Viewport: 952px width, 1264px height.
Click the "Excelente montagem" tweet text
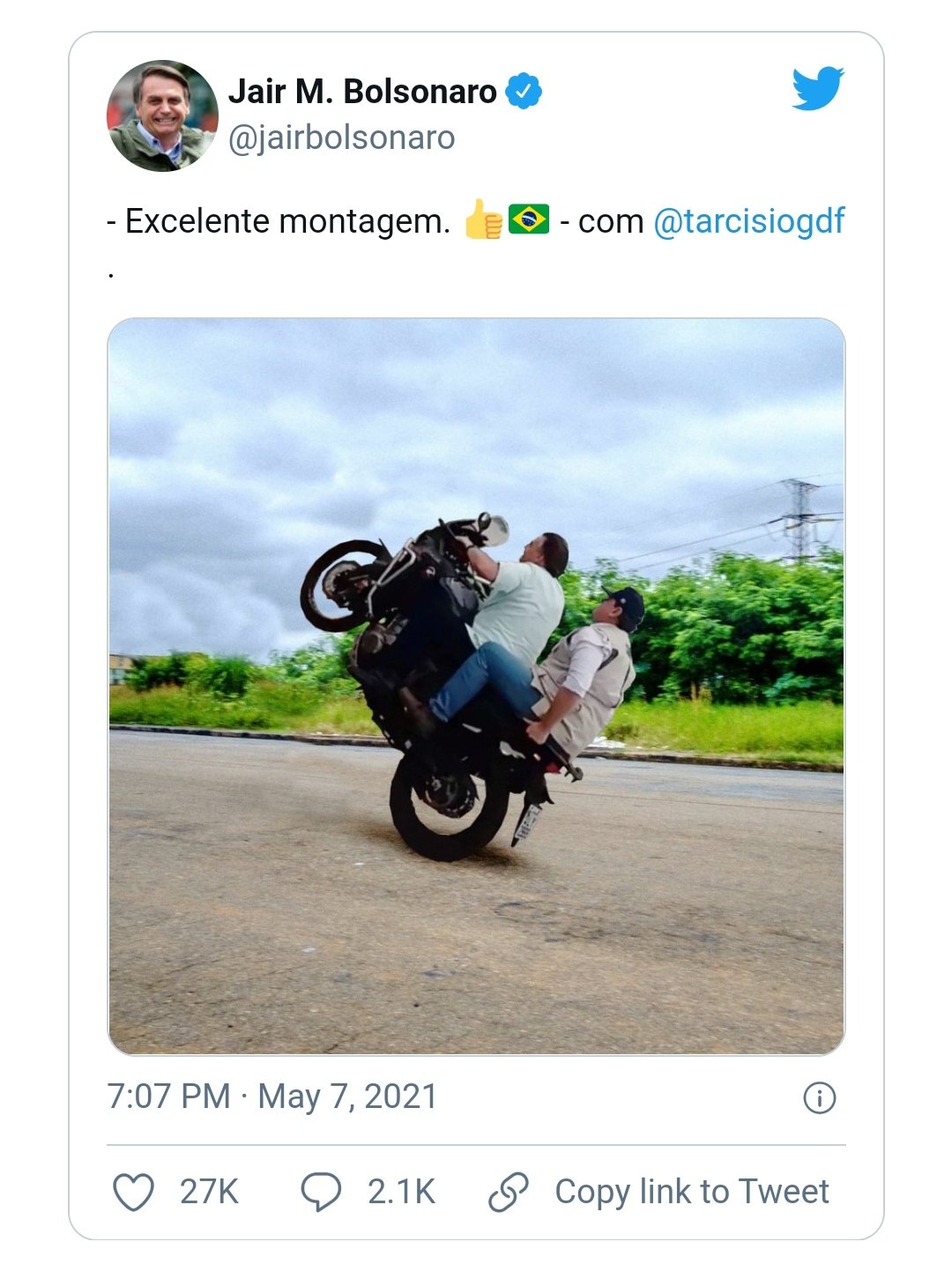click(x=287, y=221)
